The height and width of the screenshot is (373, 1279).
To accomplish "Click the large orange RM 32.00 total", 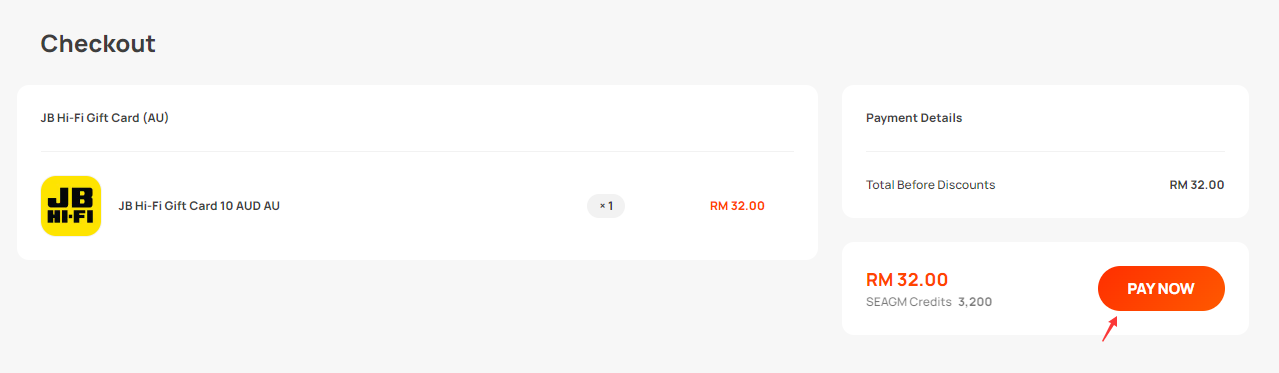I will tap(907, 279).
